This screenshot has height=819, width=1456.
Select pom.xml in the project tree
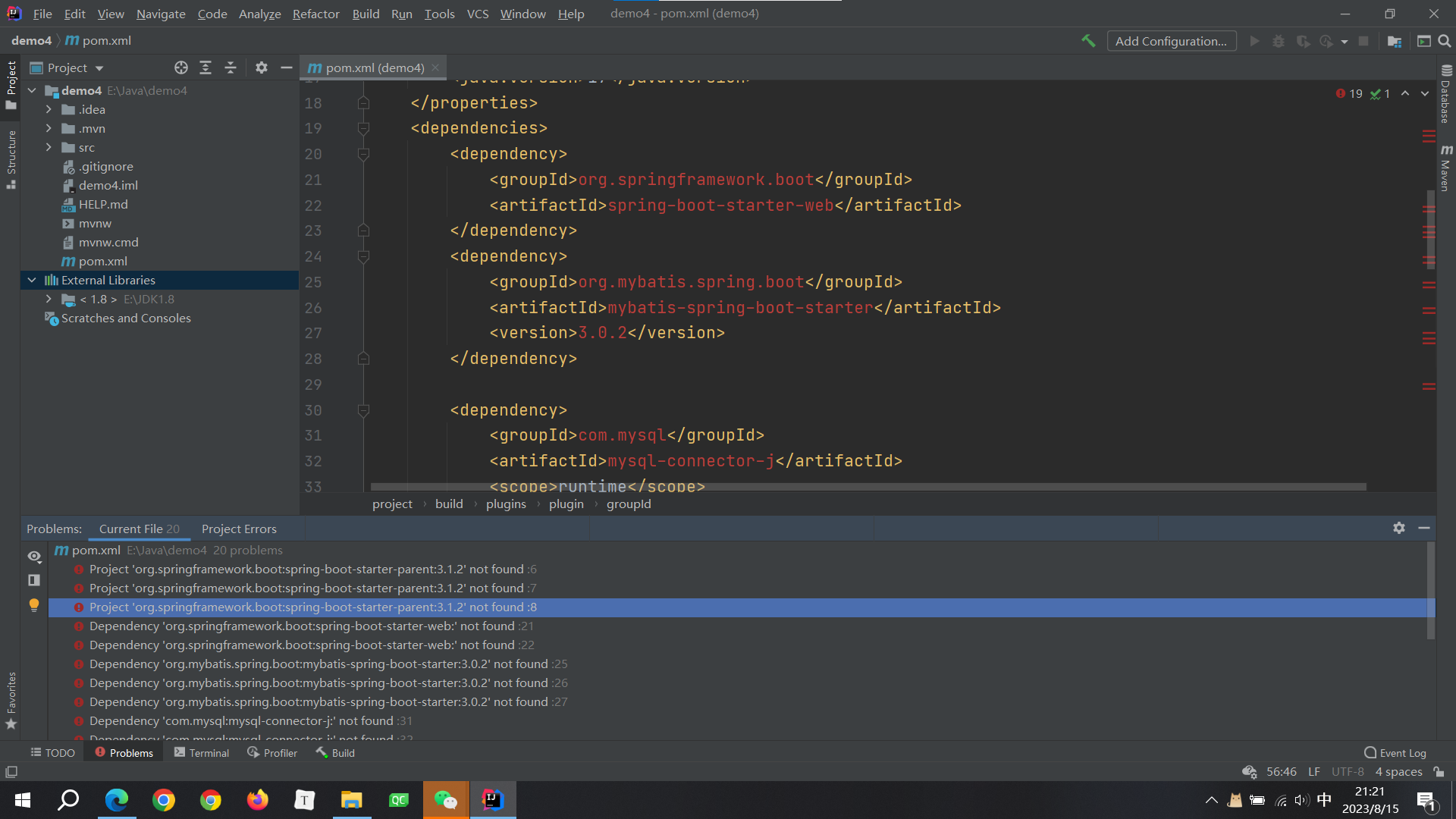coord(102,261)
